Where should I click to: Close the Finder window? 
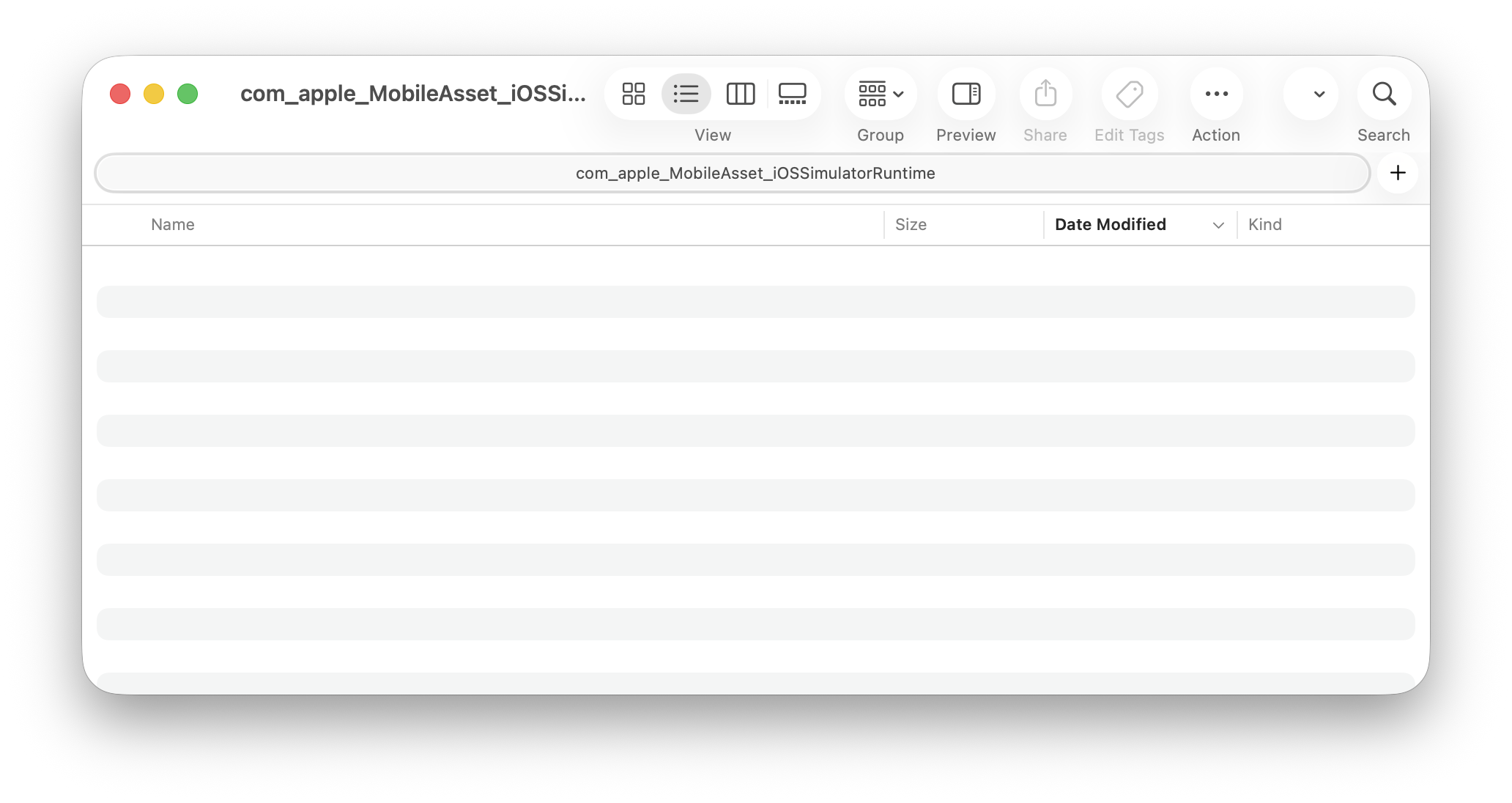point(120,94)
